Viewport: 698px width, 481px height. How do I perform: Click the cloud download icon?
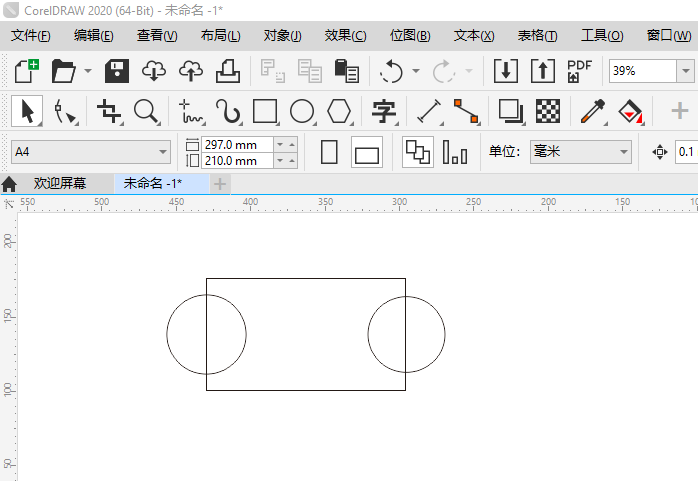click(x=154, y=71)
